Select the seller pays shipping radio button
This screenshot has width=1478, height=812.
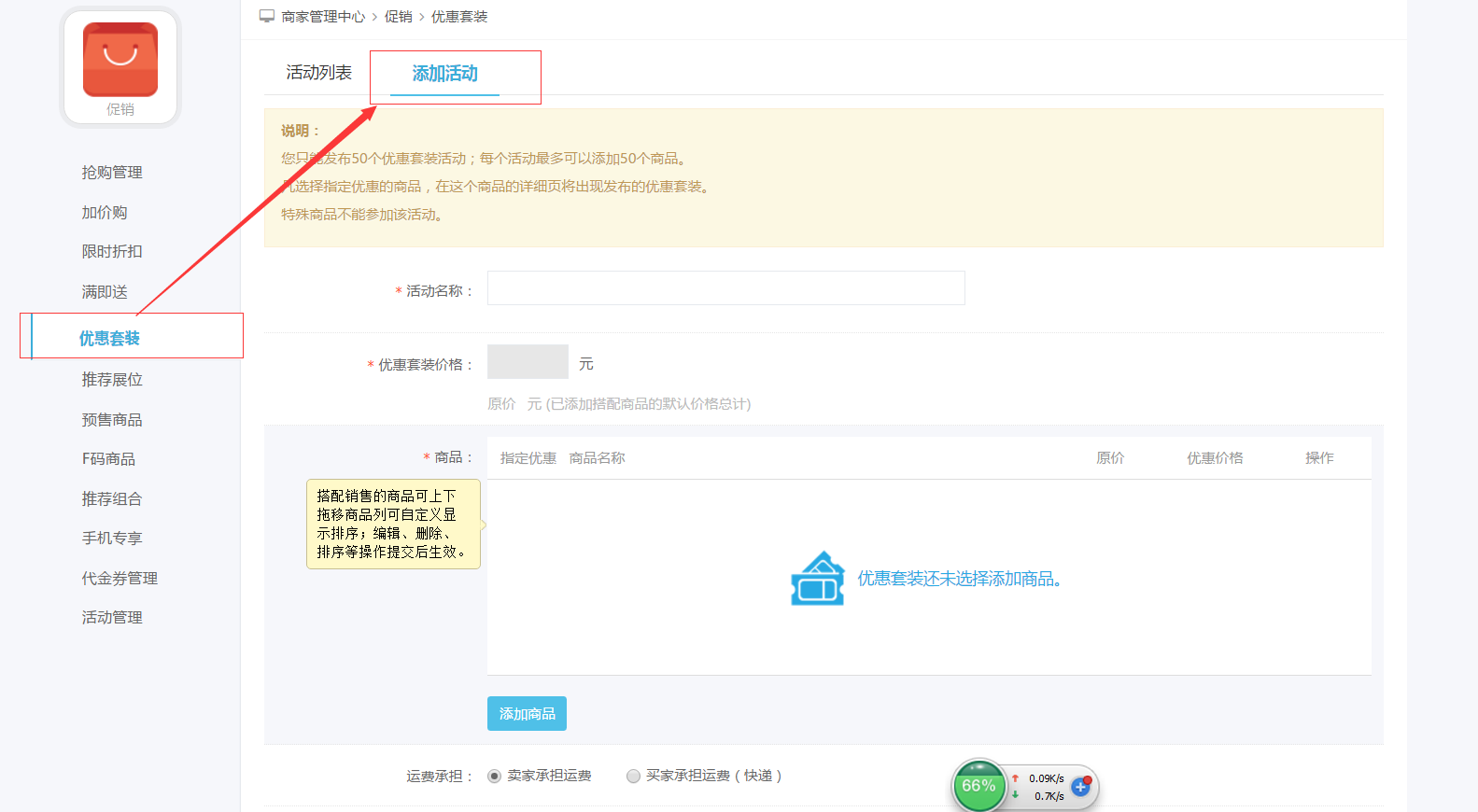tap(495, 777)
